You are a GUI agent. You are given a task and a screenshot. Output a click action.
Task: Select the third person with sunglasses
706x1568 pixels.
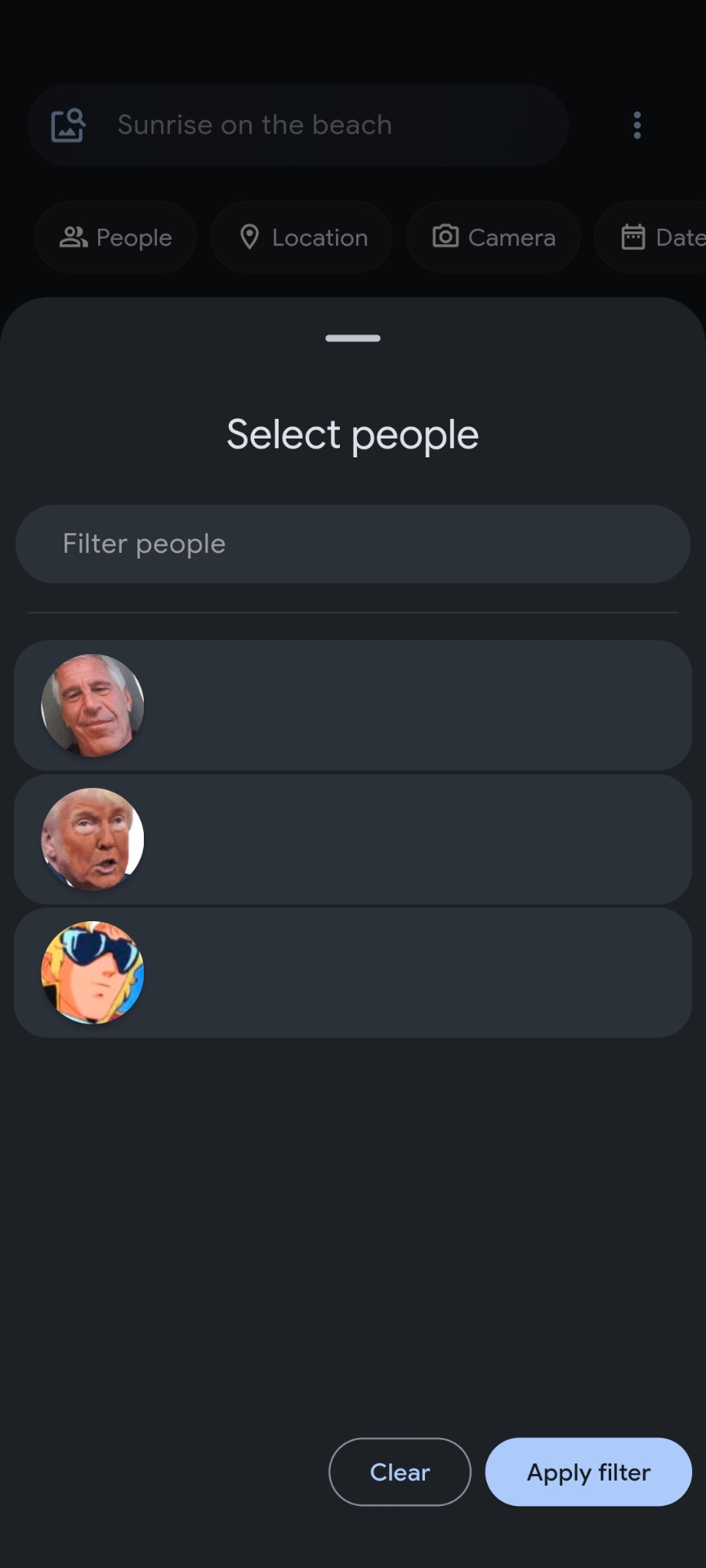click(x=353, y=972)
